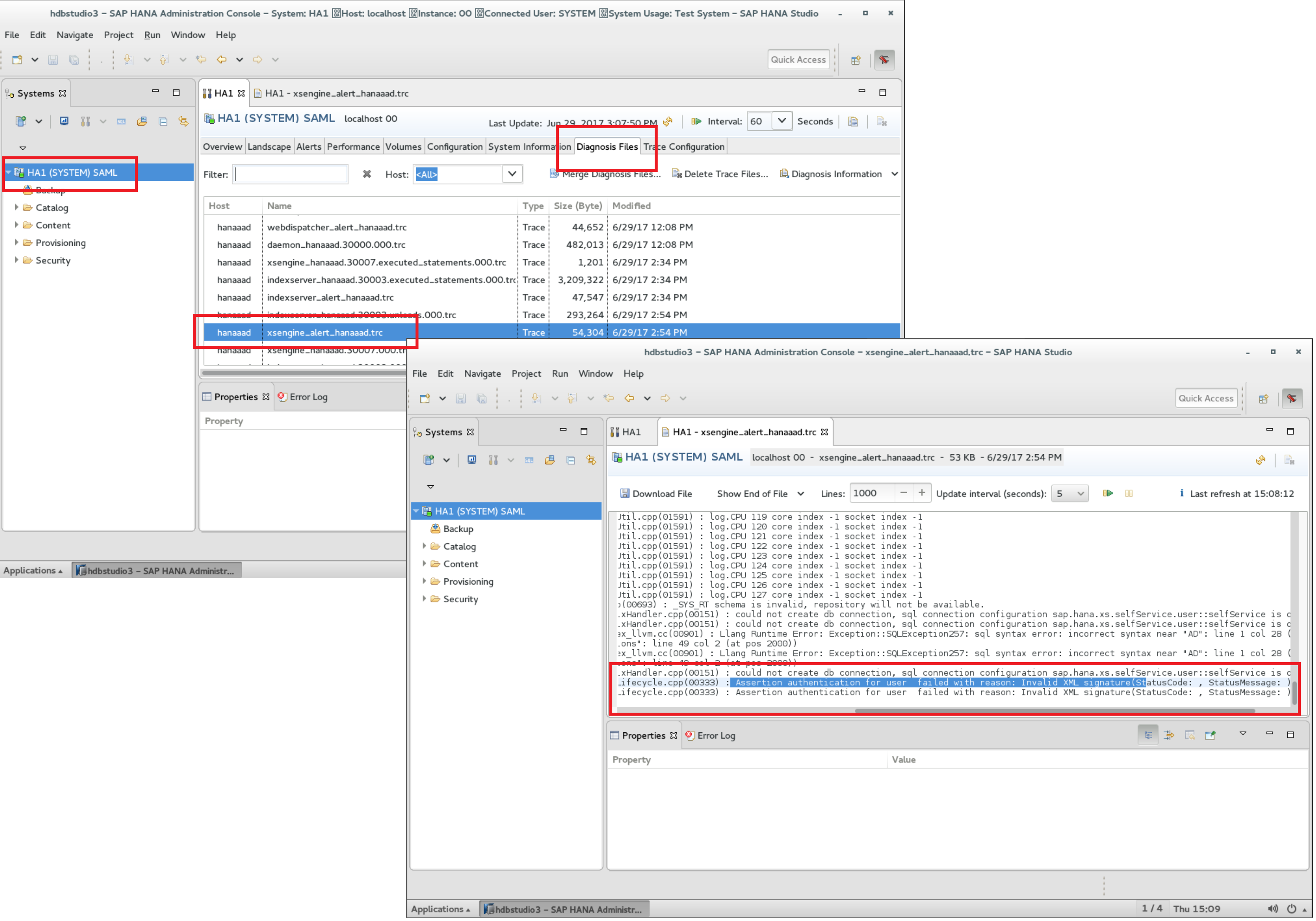Clear the filter with X icon
This screenshot has width=1316, height=921.
pyautogui.click(x=367, y=174)
